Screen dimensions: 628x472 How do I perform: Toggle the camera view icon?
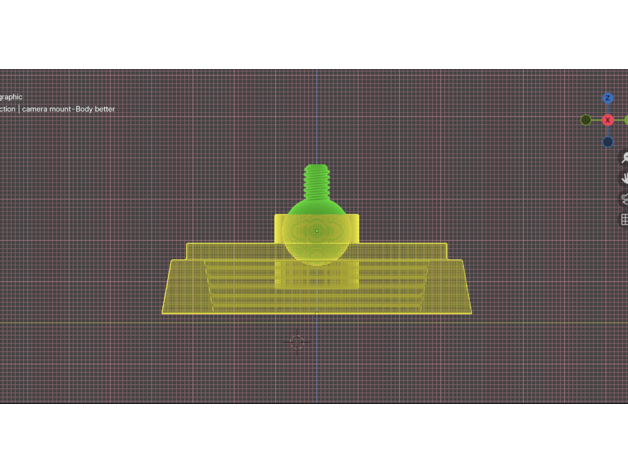pos(624,199)
